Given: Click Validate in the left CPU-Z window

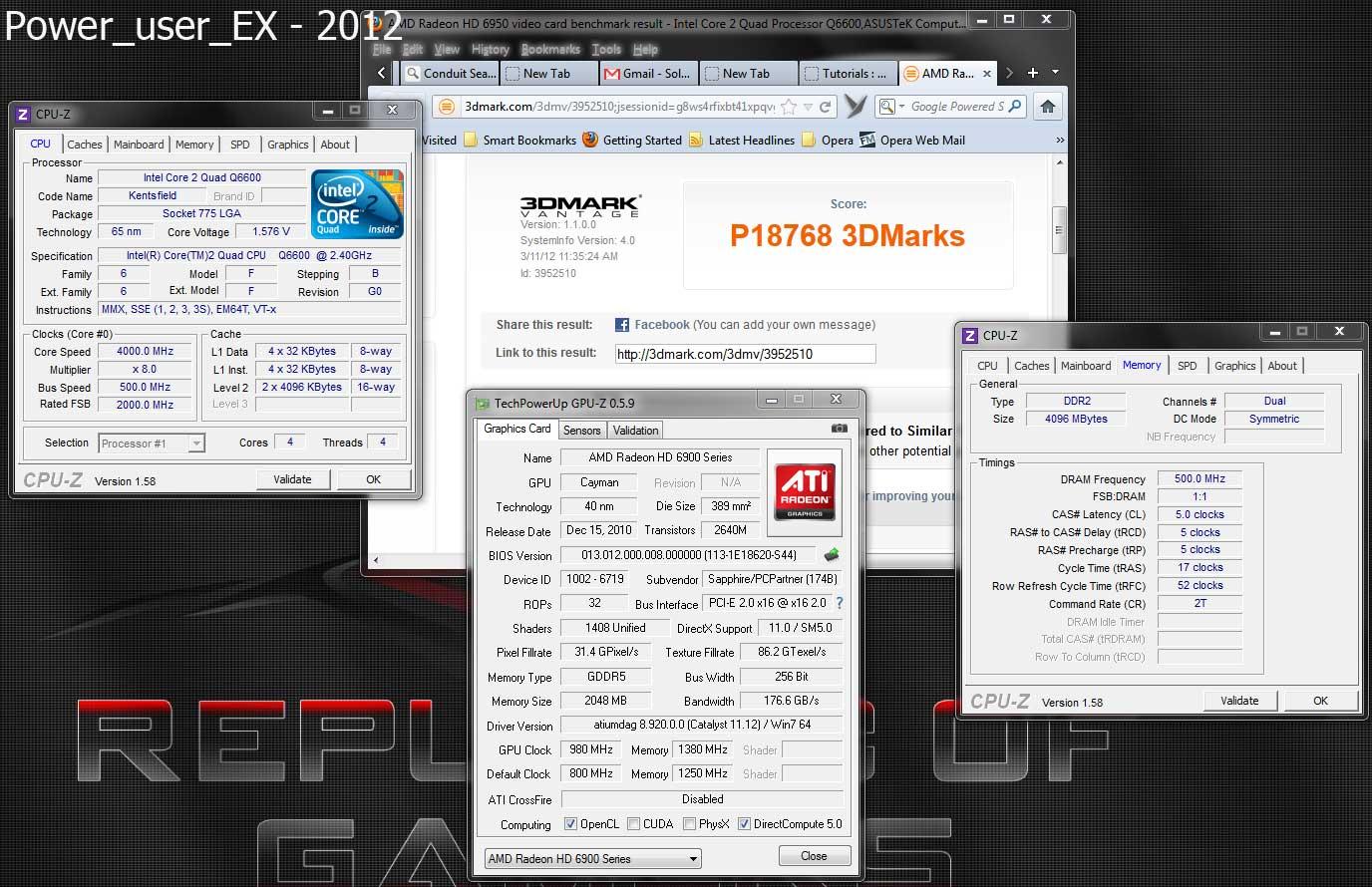Looking at the screenshot, I should pyautogui.click(x=292, y=479).
